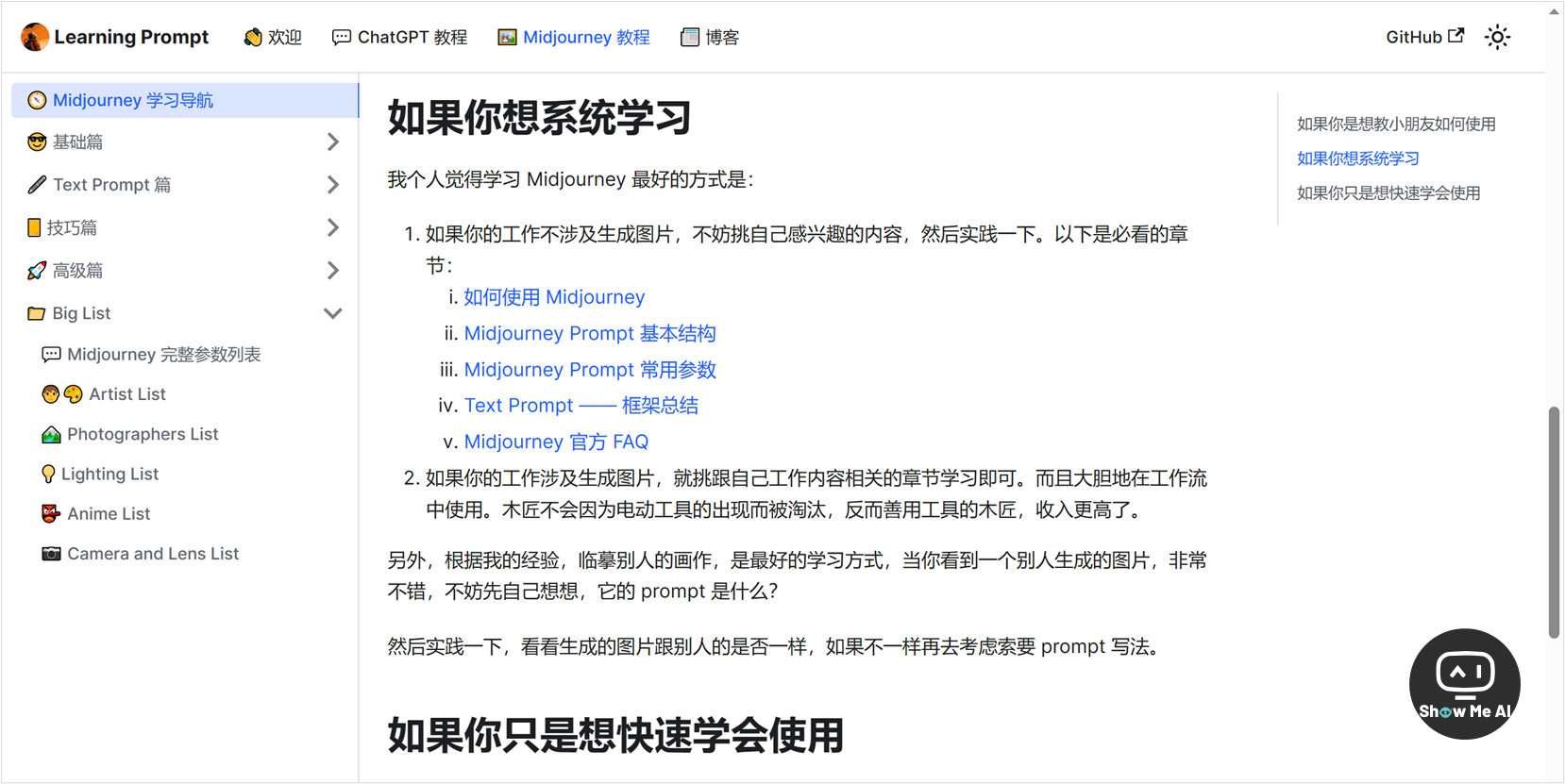Open the Camera and Lens List page
1565x784 pixels.
pos(153,554)
